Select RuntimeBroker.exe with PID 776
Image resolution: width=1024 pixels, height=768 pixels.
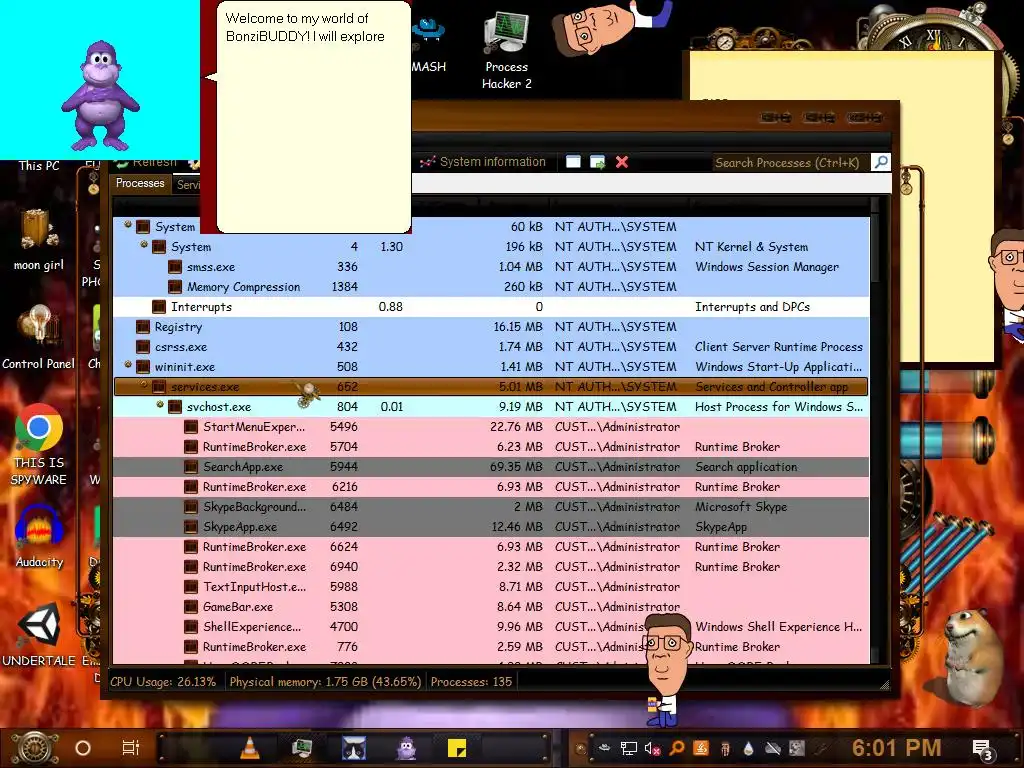490,647
